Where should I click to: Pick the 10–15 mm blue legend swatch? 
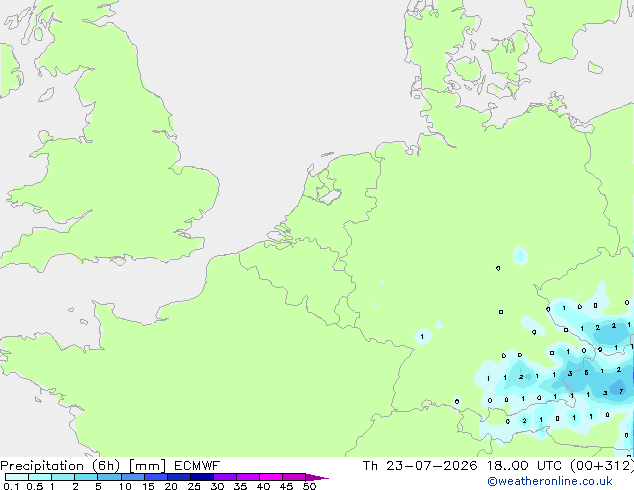pyautogui.click(x=133, y=477)
